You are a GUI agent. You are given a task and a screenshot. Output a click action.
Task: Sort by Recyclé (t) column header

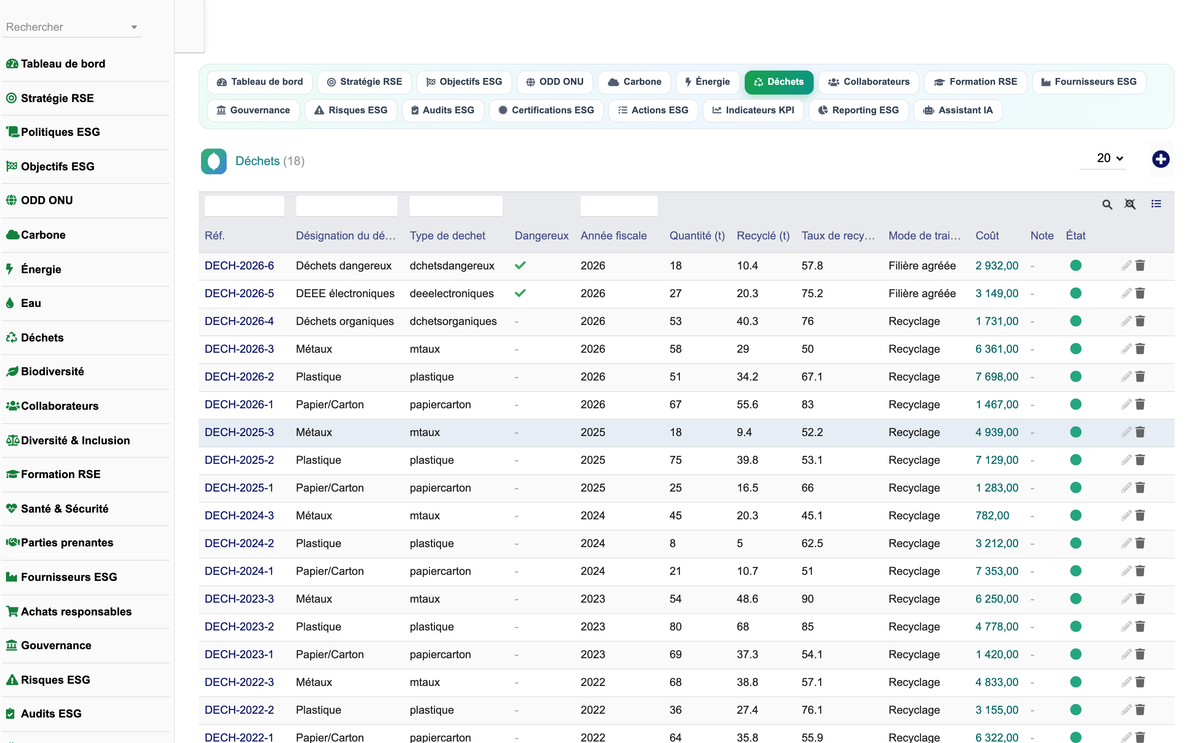pyautogui.click(x=763, y=236)
